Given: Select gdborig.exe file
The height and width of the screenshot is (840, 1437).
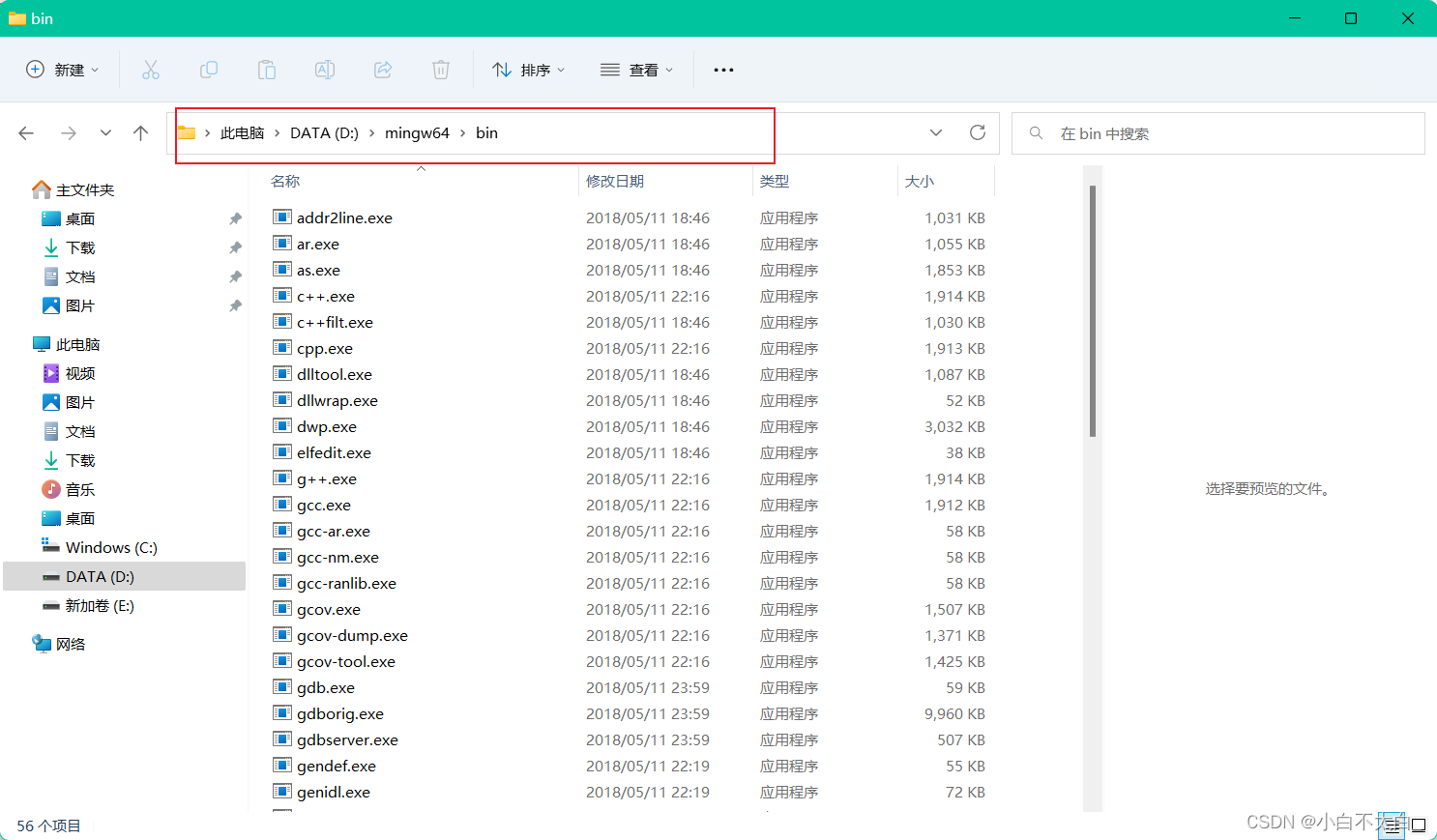Looking at the screenshot, I should click(340, 713).
